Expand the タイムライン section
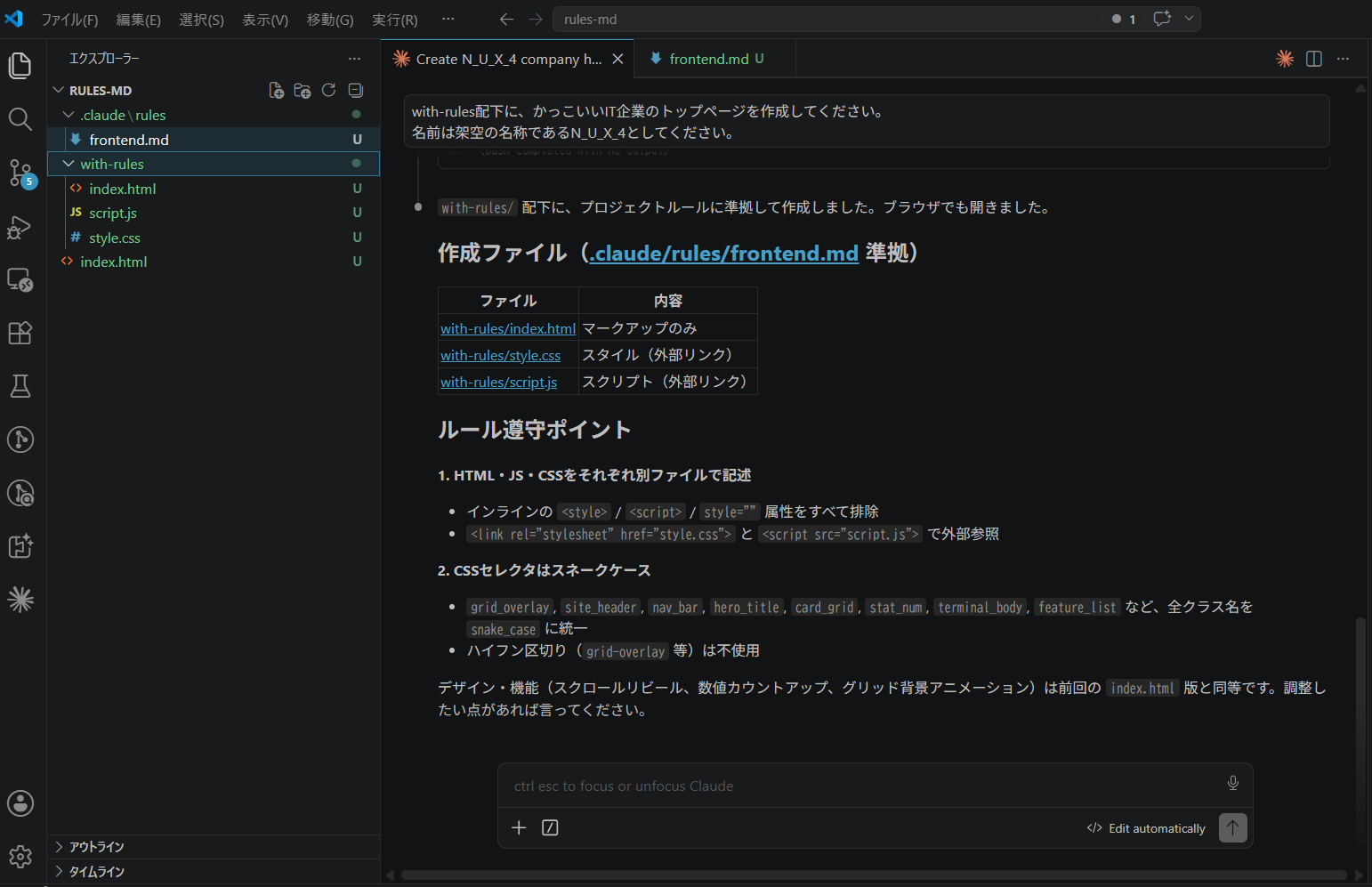 (x=214, y=872)
